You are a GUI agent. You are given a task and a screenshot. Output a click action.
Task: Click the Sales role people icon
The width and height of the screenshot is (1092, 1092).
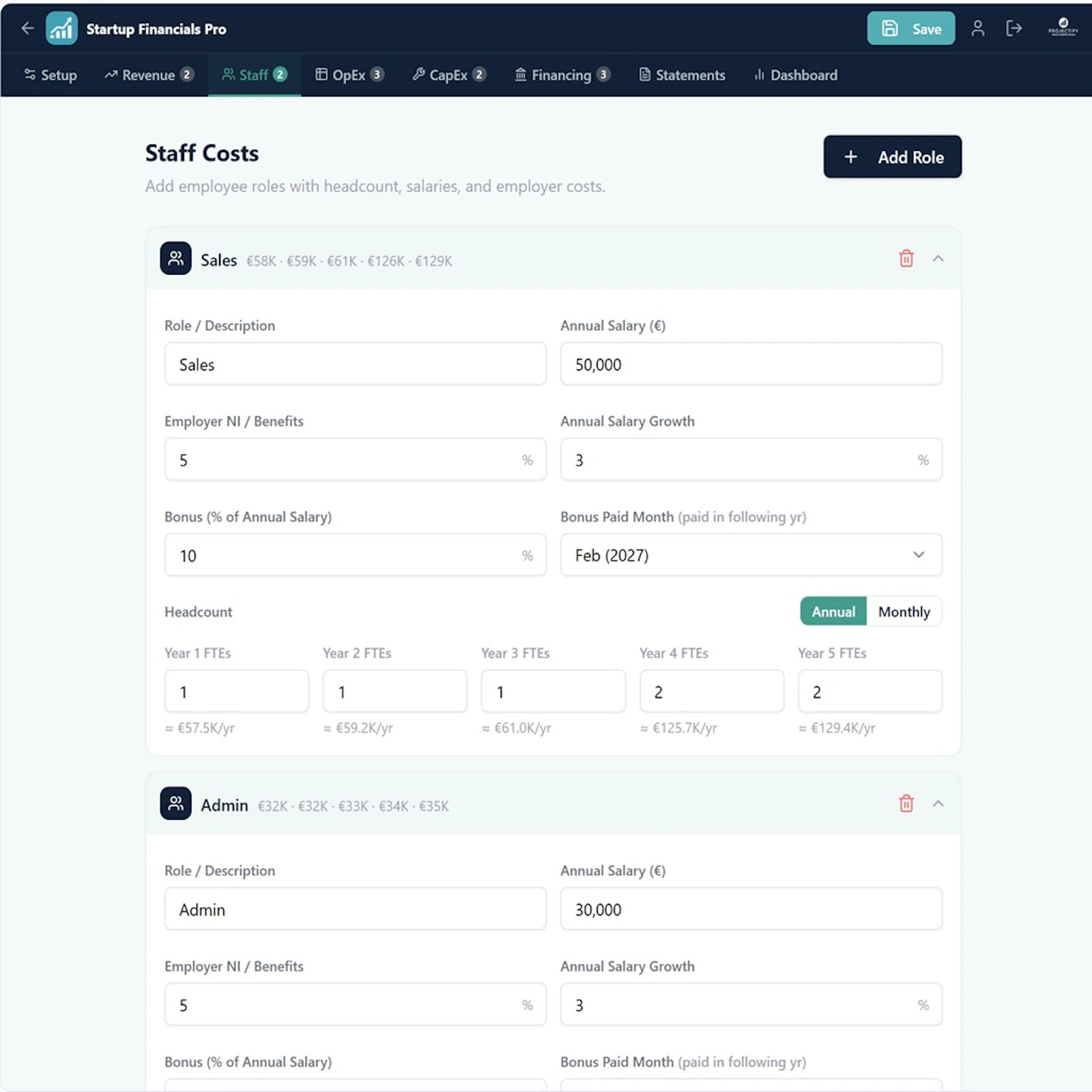pyautogui.click(x=175, y=258)
